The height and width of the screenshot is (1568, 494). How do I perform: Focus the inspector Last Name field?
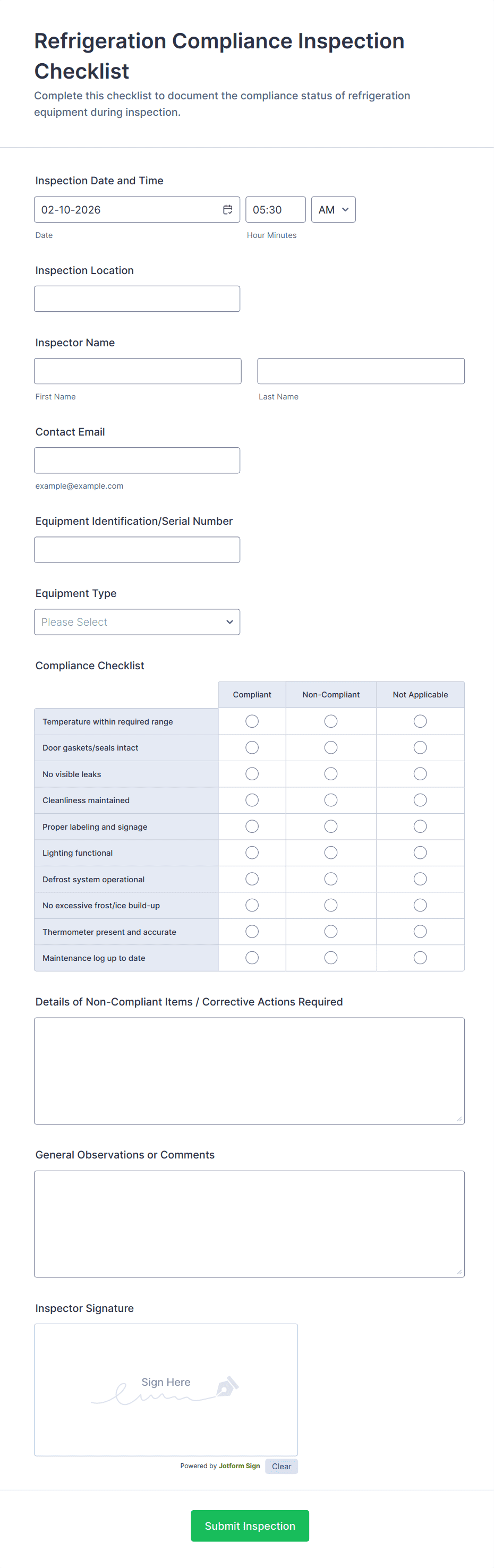coord(361,371)
